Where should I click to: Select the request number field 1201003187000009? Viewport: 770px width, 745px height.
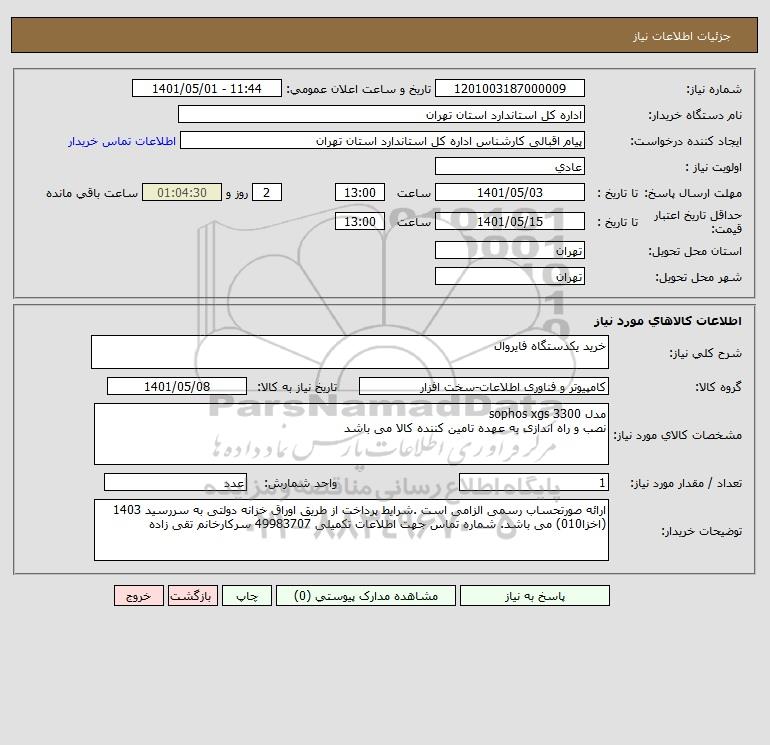click(x=510, y=88)
